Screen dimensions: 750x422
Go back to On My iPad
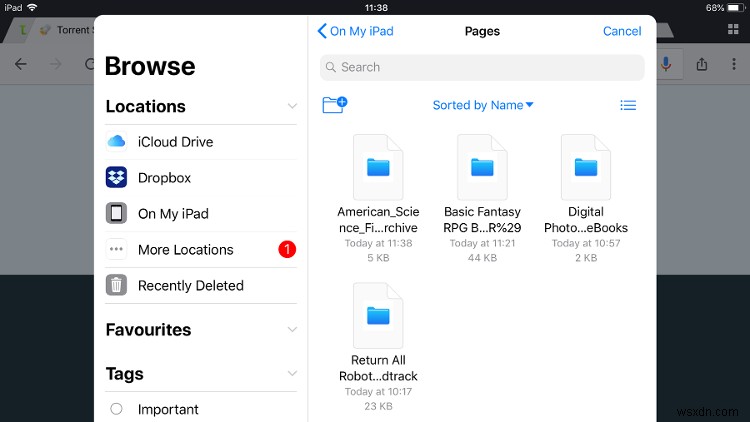pyautogui.click(x=355, y=31)
